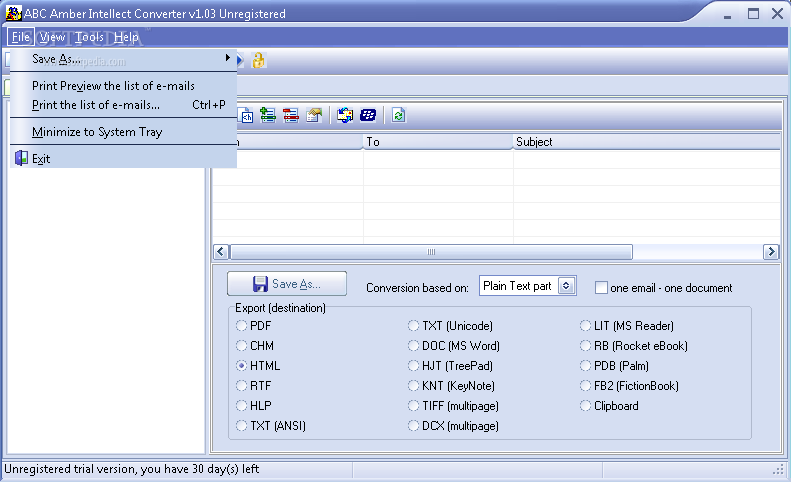Click the hand holding card icon
This screenshot has width=791, height=482.
pos(314,116)
